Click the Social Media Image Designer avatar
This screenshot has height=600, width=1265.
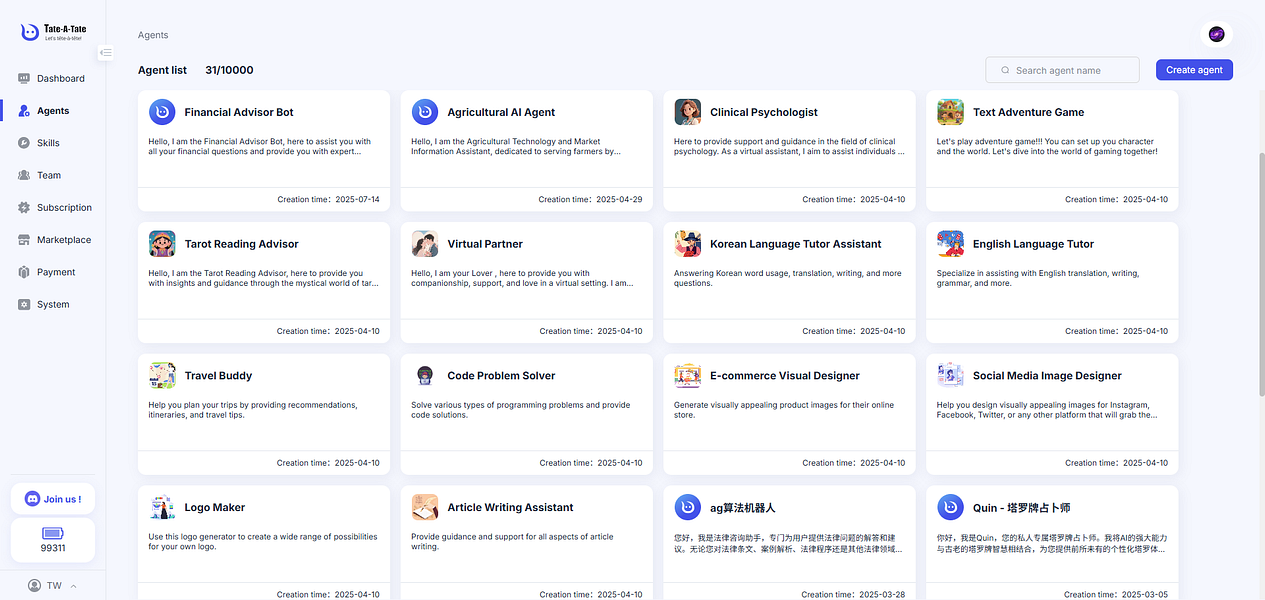click(x=950, y=376)
